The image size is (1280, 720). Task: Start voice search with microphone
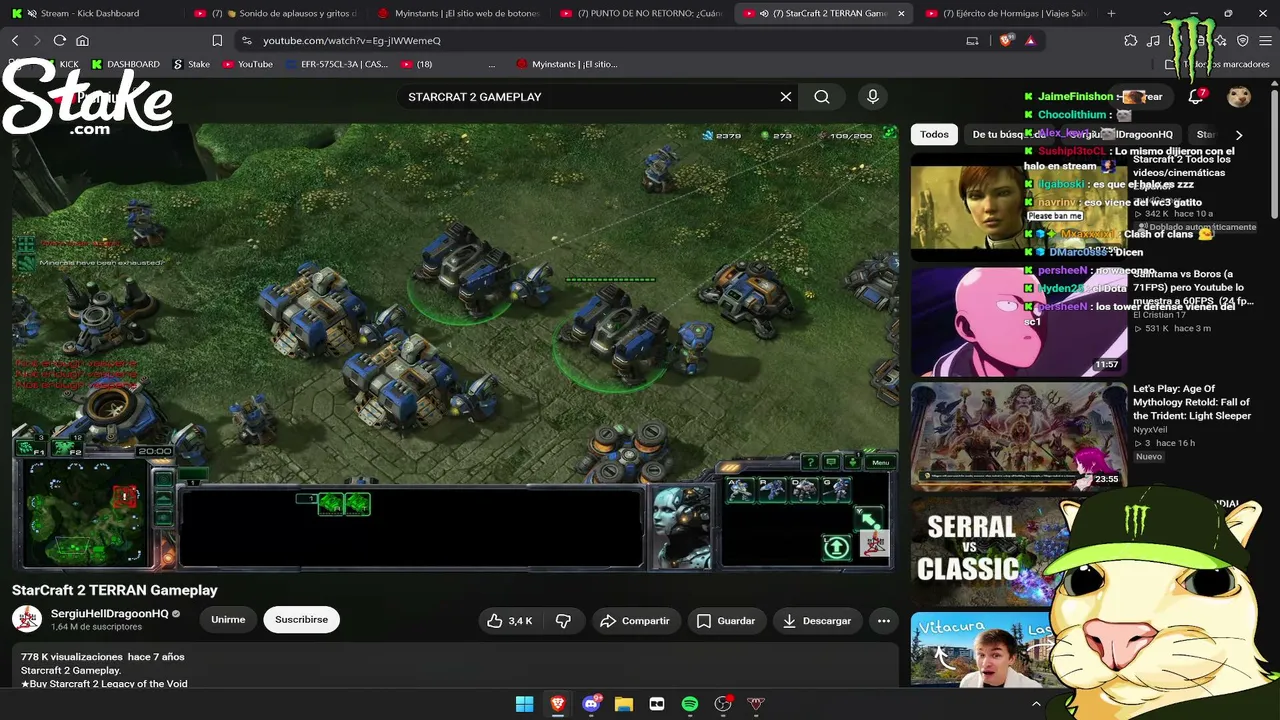click(873, 97)
